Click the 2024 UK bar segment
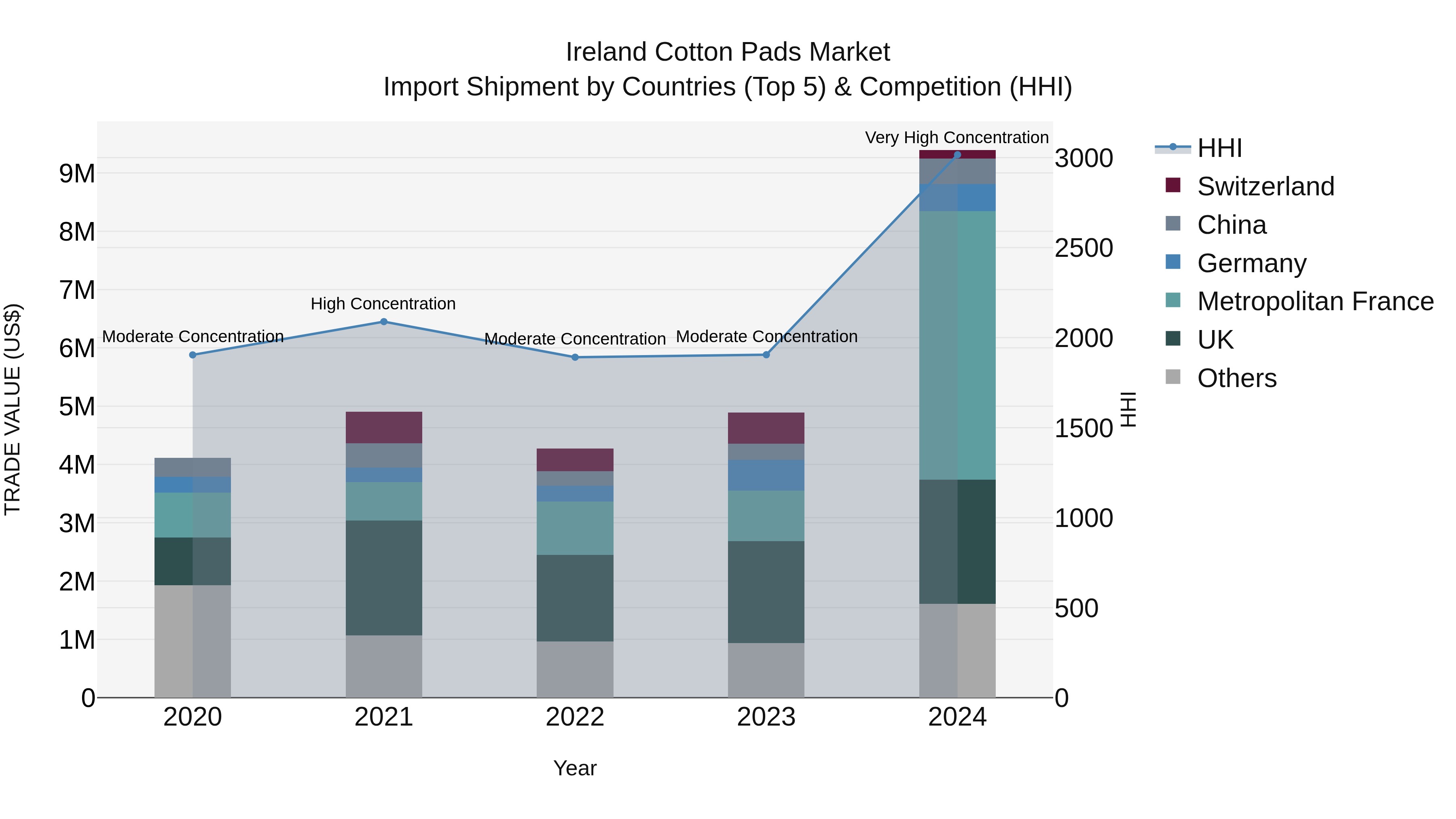 (957, 542)
